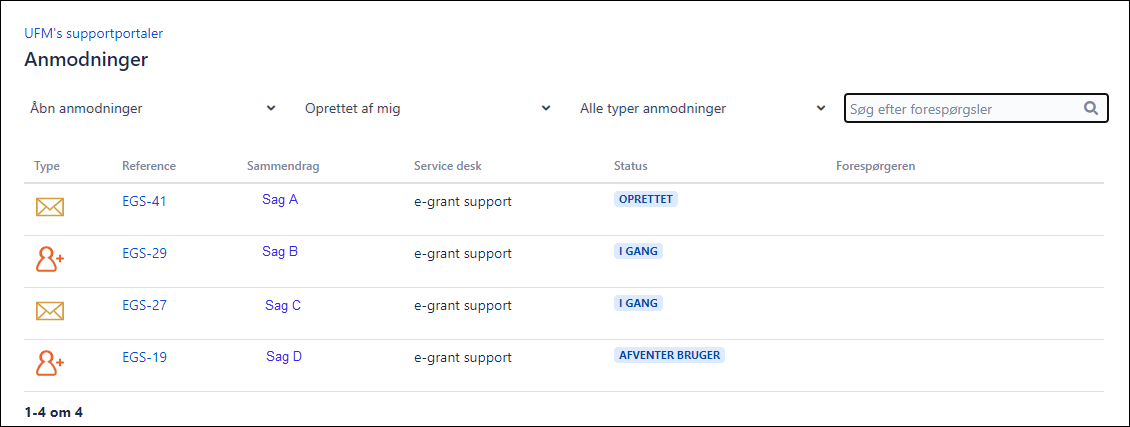The width and height of the screenshot is (1130, 427).
Task: Open reference EGS-27
Action: (x=144, y=305)
